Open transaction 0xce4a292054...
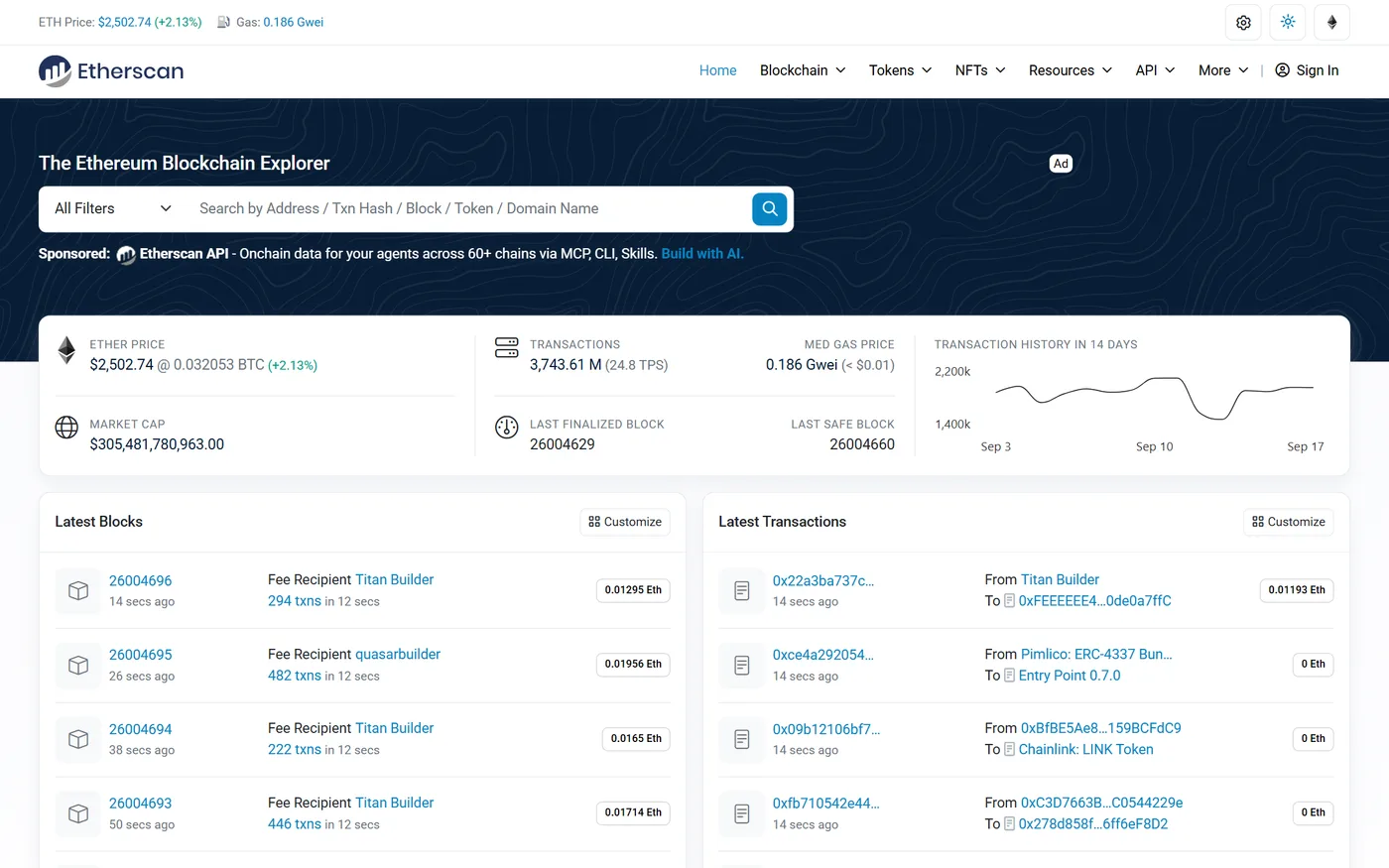Image resolution: width=1389 pixels, height=868 pixels. 823,656
